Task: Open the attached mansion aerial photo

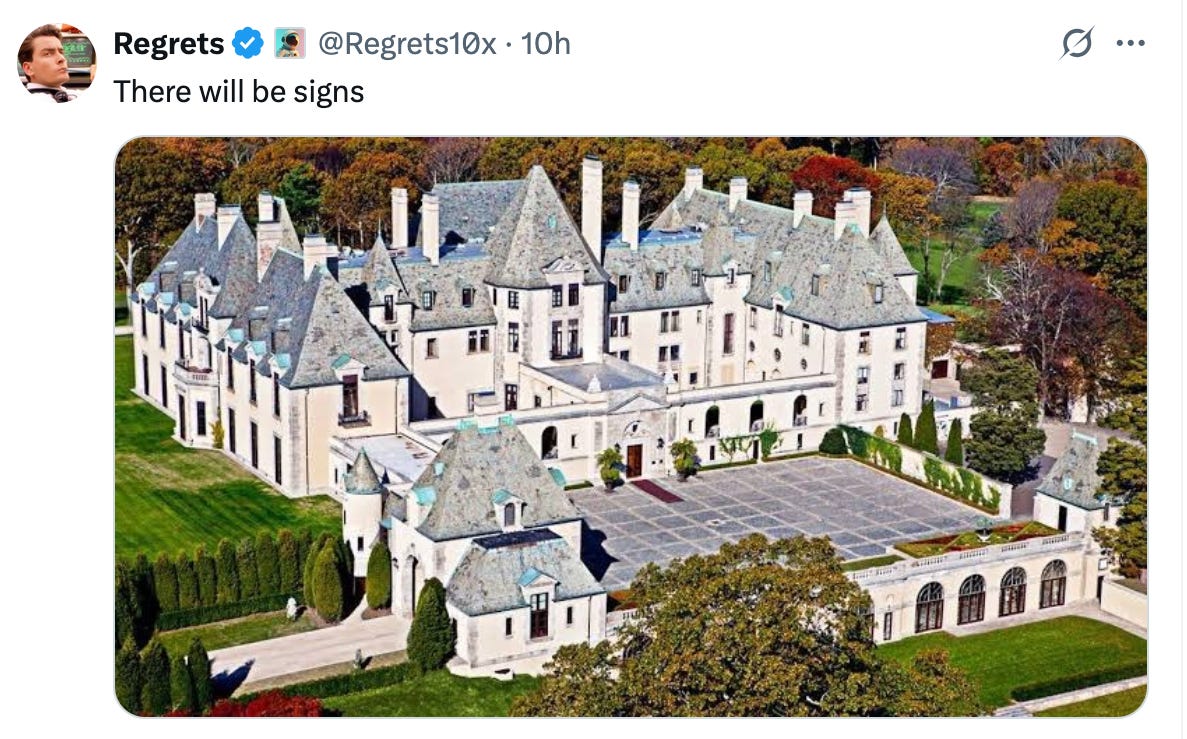Action: click(x=631, y=426)
